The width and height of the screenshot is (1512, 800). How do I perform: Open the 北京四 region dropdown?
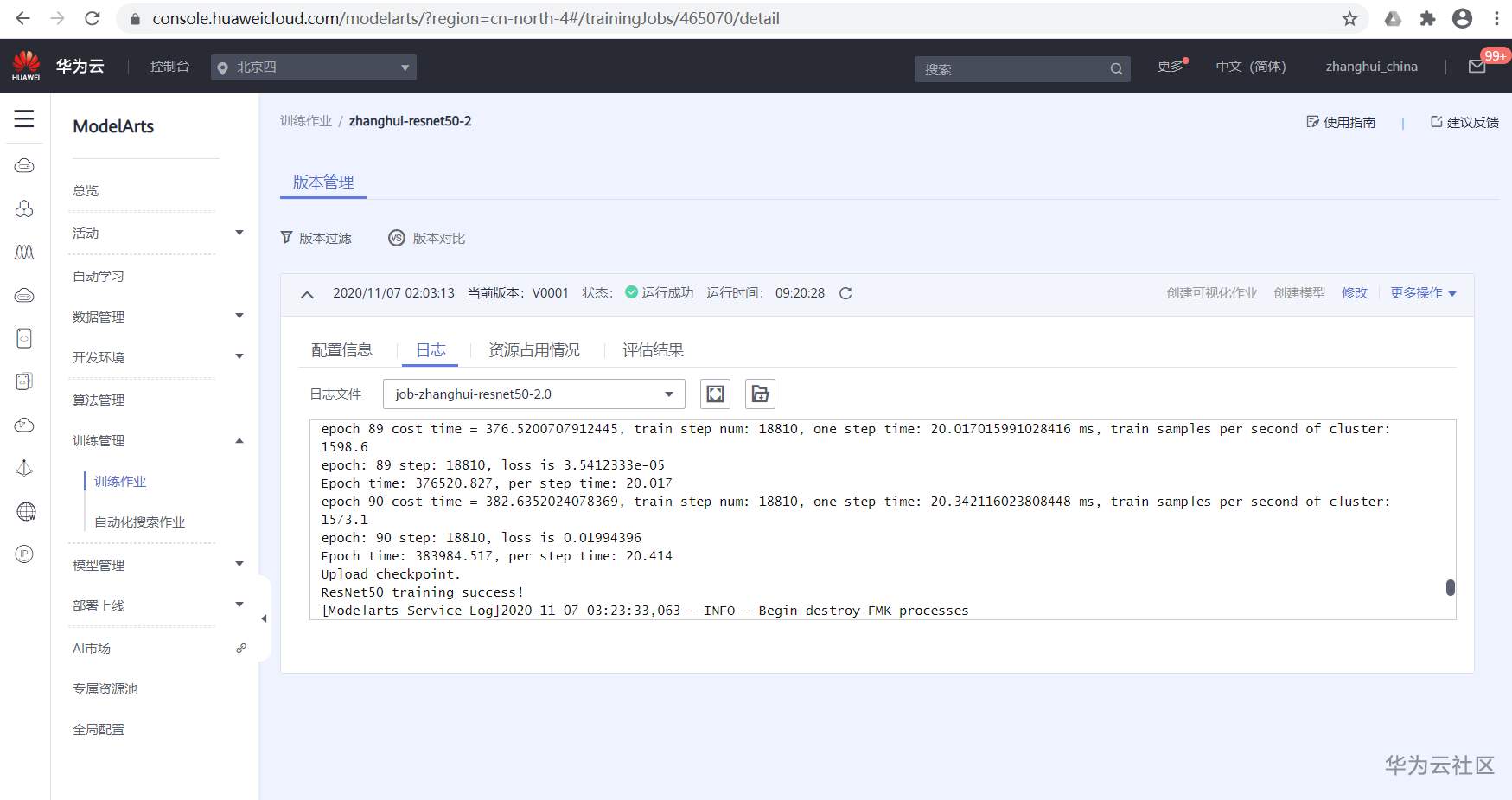pos(314,67)
